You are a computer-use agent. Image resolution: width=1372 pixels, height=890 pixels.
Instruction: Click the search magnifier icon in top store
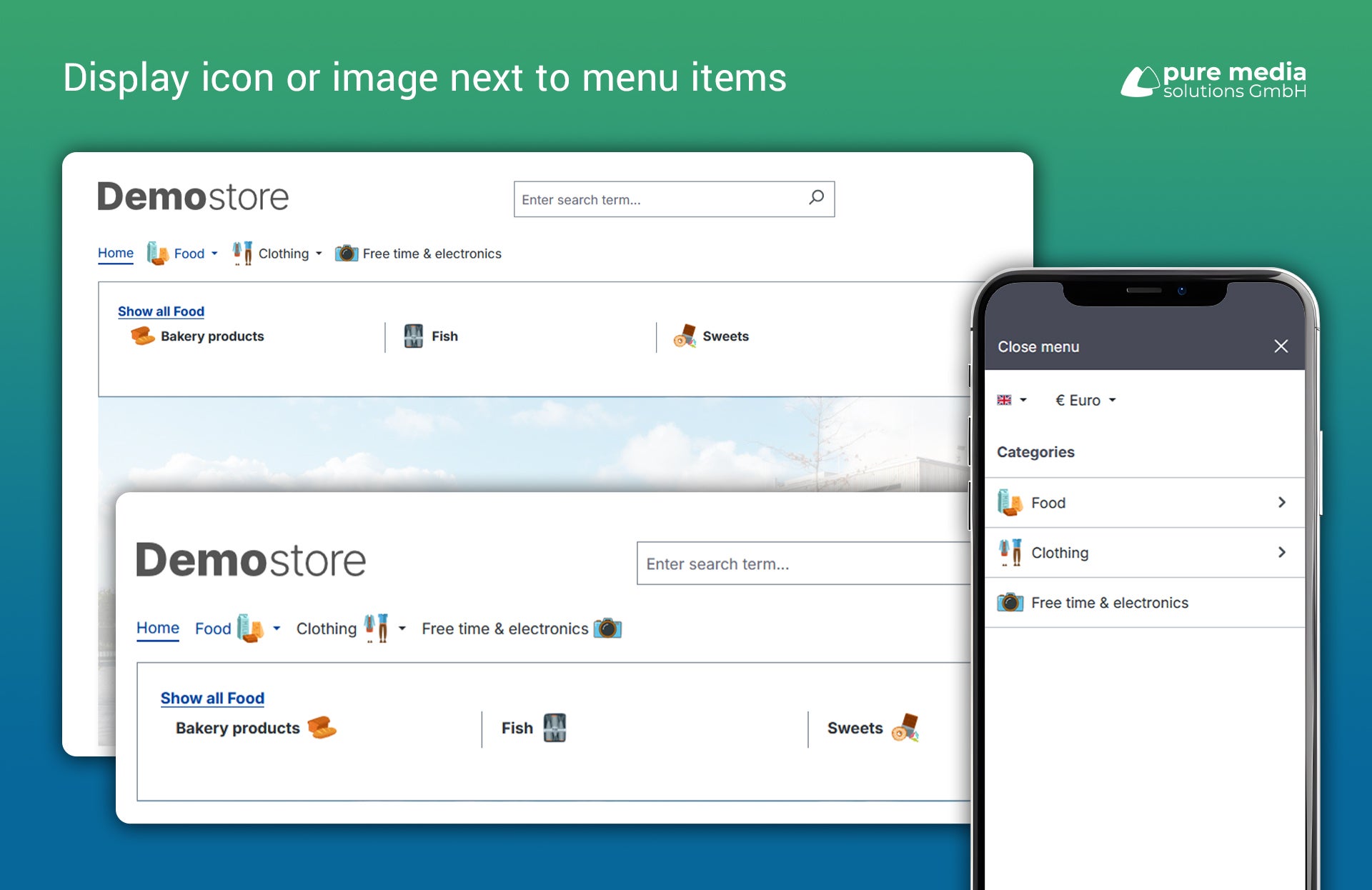point(816,198)
